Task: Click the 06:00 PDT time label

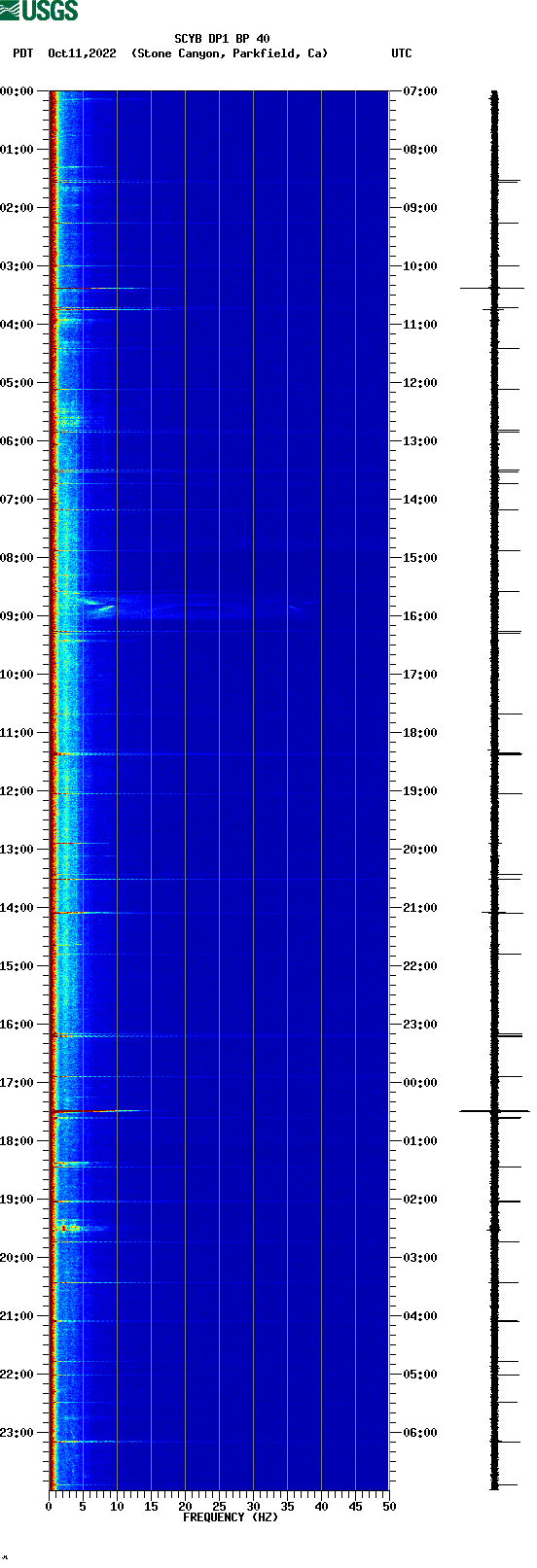Action: (18, 441)
